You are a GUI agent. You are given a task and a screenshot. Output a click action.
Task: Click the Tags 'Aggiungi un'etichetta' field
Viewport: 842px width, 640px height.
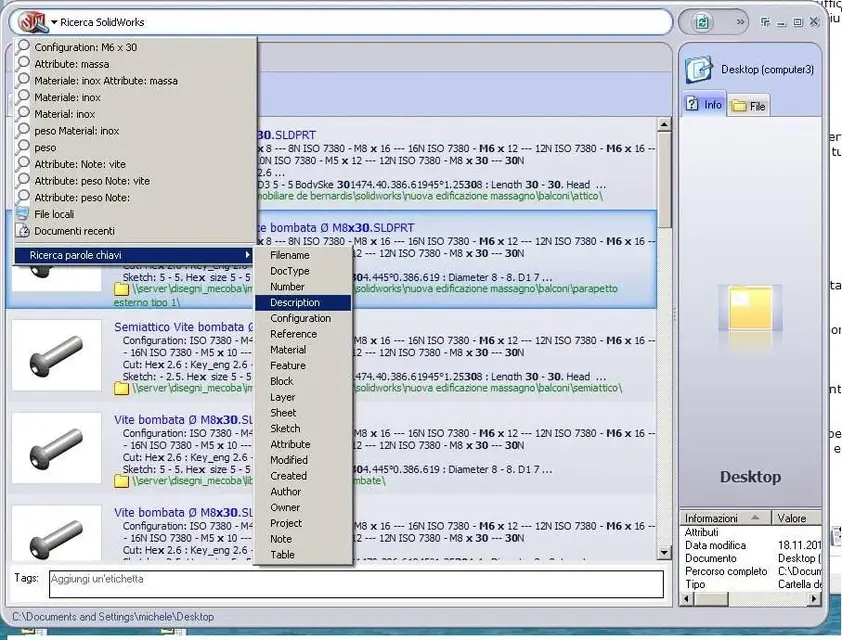click(356, 584)
